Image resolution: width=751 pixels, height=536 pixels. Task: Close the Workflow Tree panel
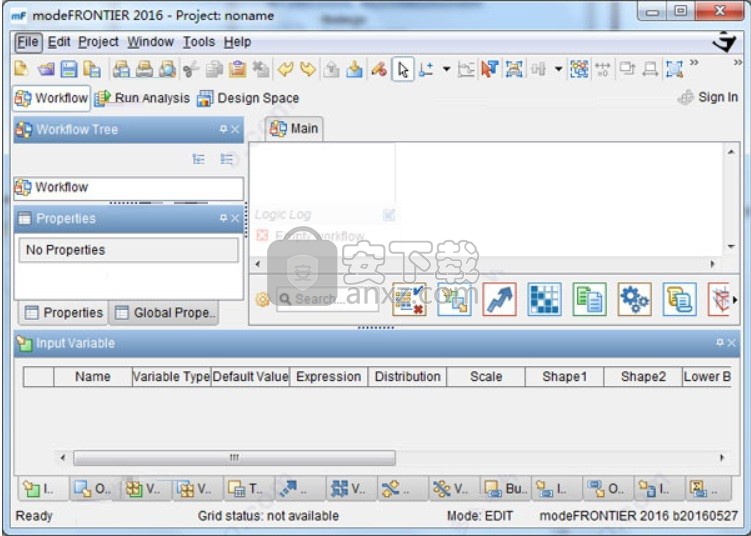click(x=235, y=129)
